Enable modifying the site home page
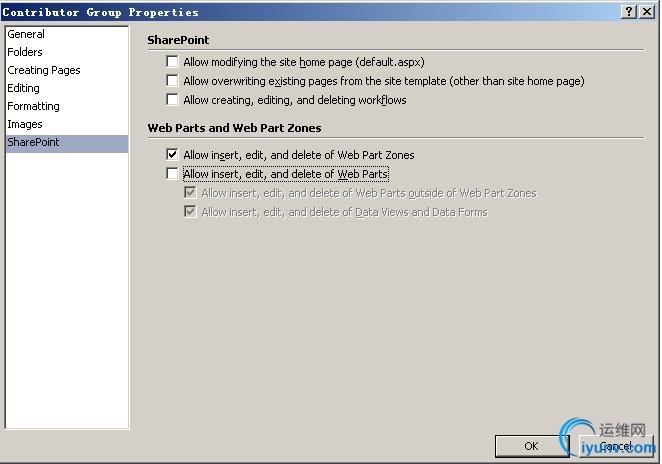The height and width of the screenshot is (464, 662). (x=172, y=62)
